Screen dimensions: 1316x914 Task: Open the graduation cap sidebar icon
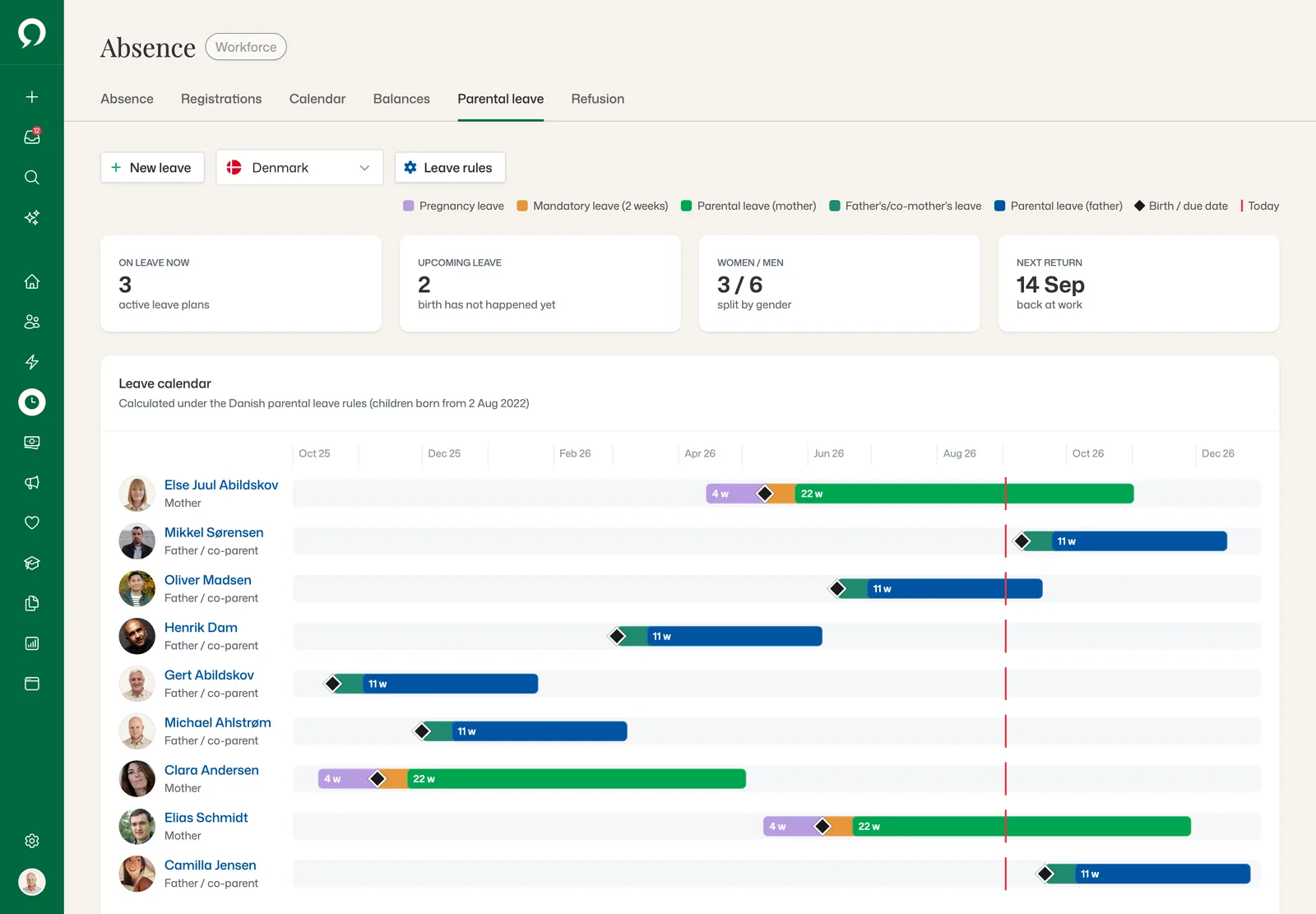click(32, 563)
